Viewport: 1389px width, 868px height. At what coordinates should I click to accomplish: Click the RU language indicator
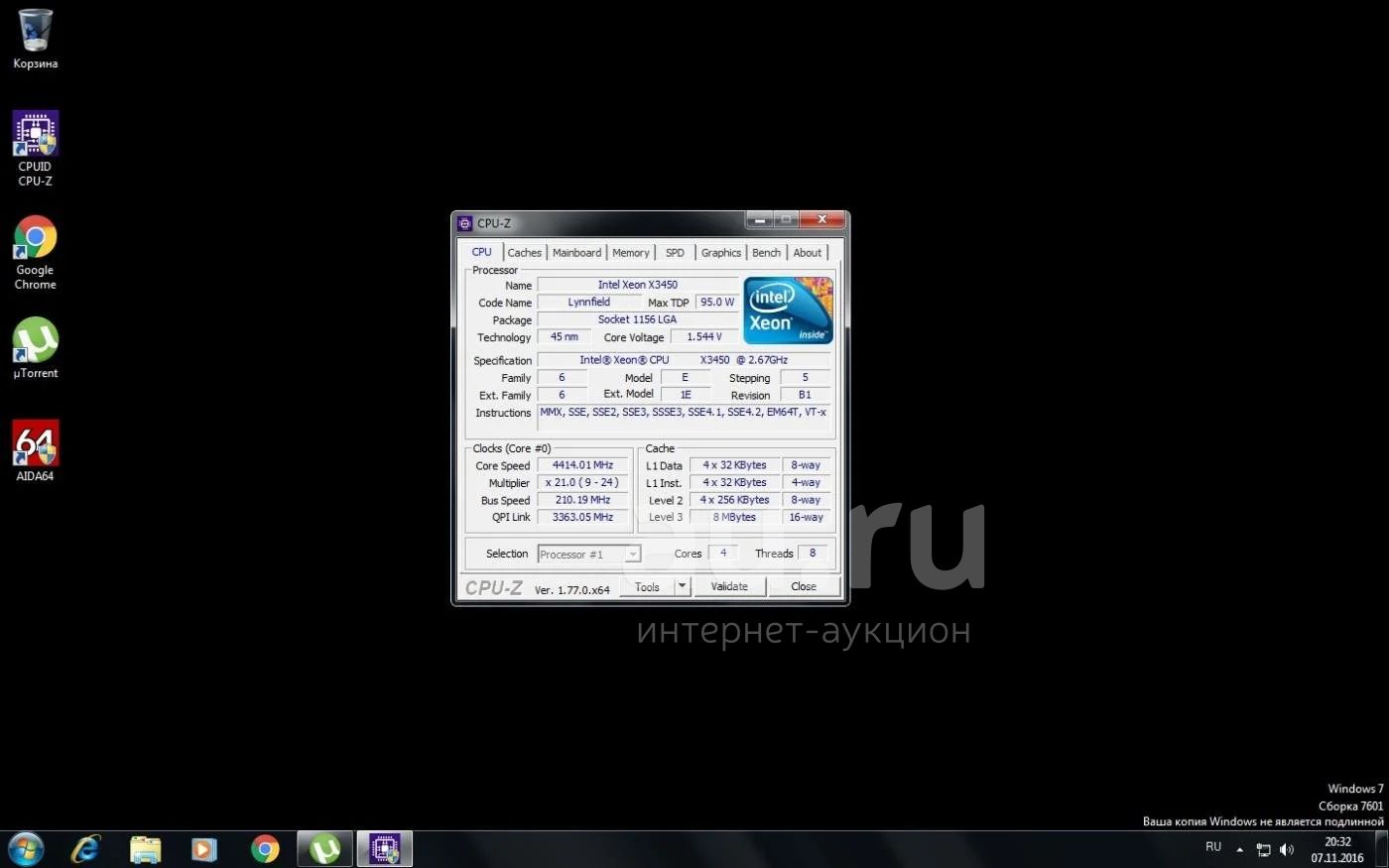(x=1213, y=847)
